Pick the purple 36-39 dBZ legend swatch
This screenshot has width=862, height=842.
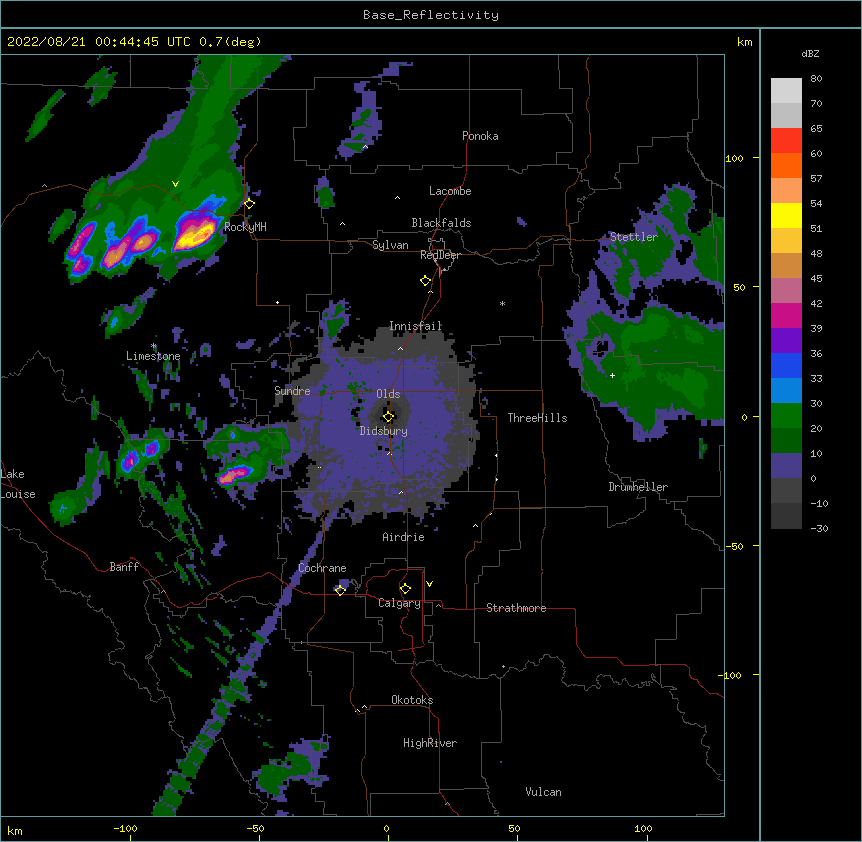786,341
